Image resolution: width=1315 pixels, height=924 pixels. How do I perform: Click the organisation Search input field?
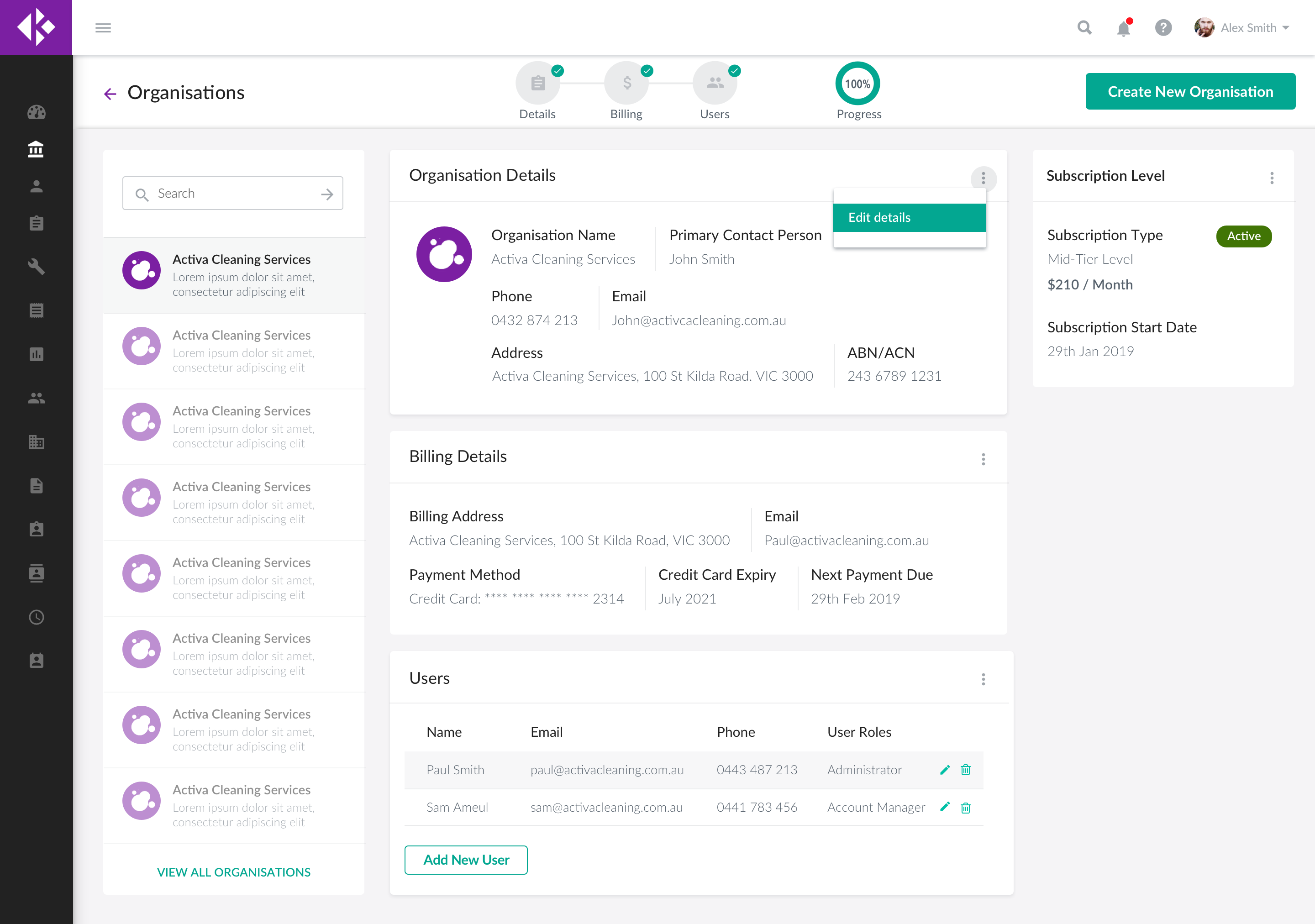[x=232, y=194]
